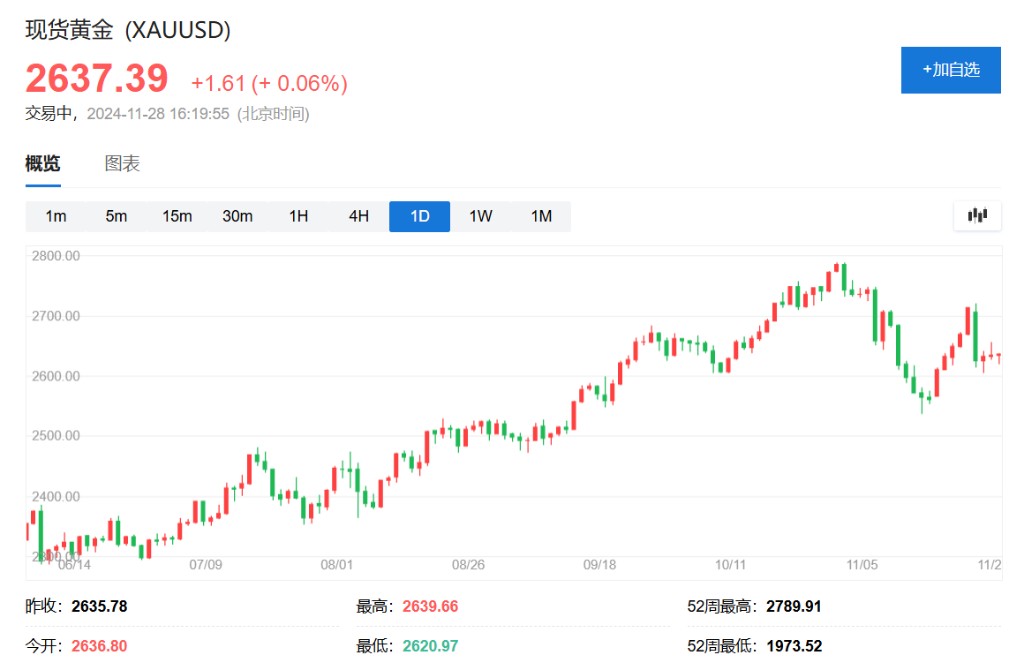Switch chart to 4H interval
Image resolution: width=1024 pixels, height=665 pixels.
coord(359,216)
